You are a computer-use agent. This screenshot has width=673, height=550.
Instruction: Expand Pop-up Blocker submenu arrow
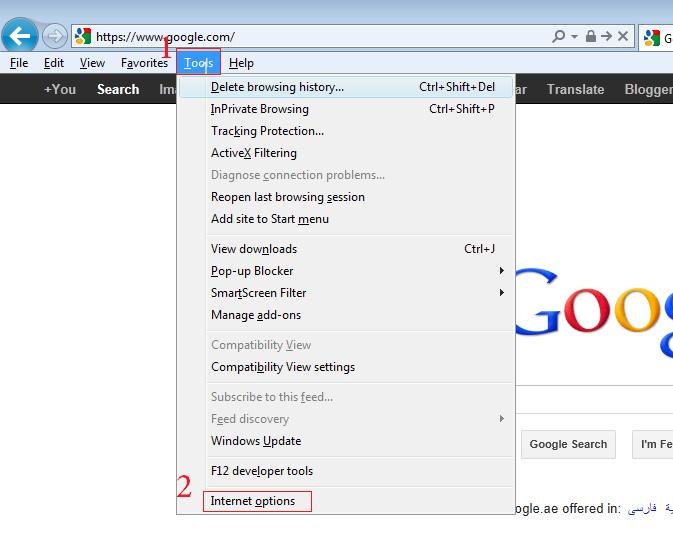coord(501,270)
